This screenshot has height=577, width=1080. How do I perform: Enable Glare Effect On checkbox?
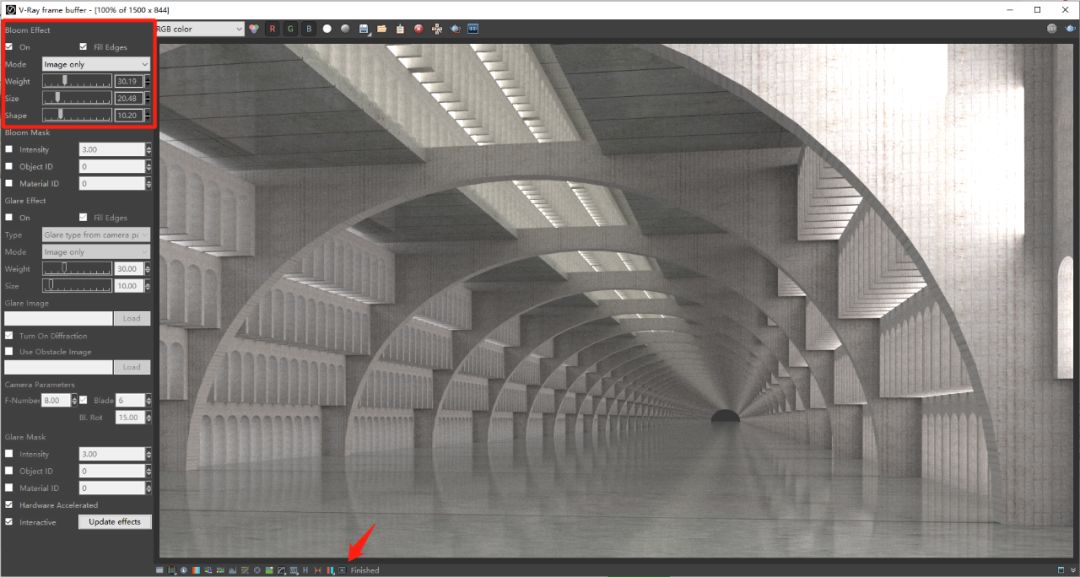9,217
